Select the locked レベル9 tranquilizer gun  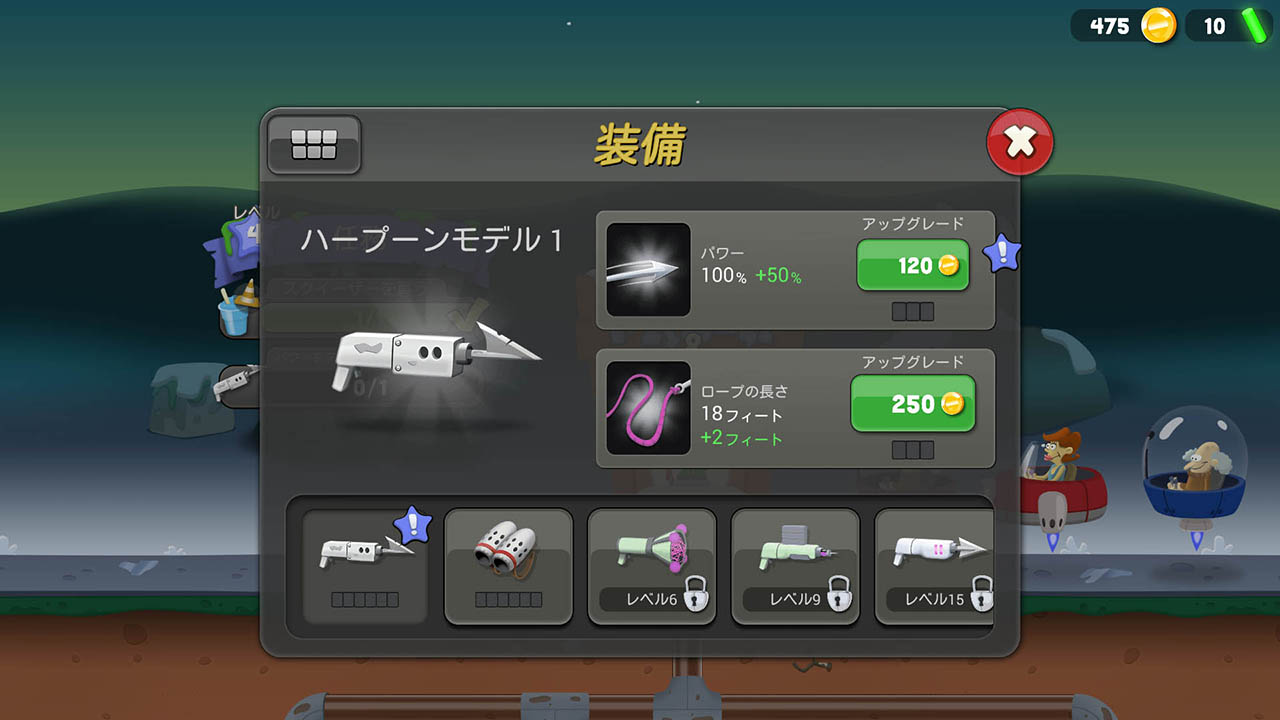pos(795,566)
